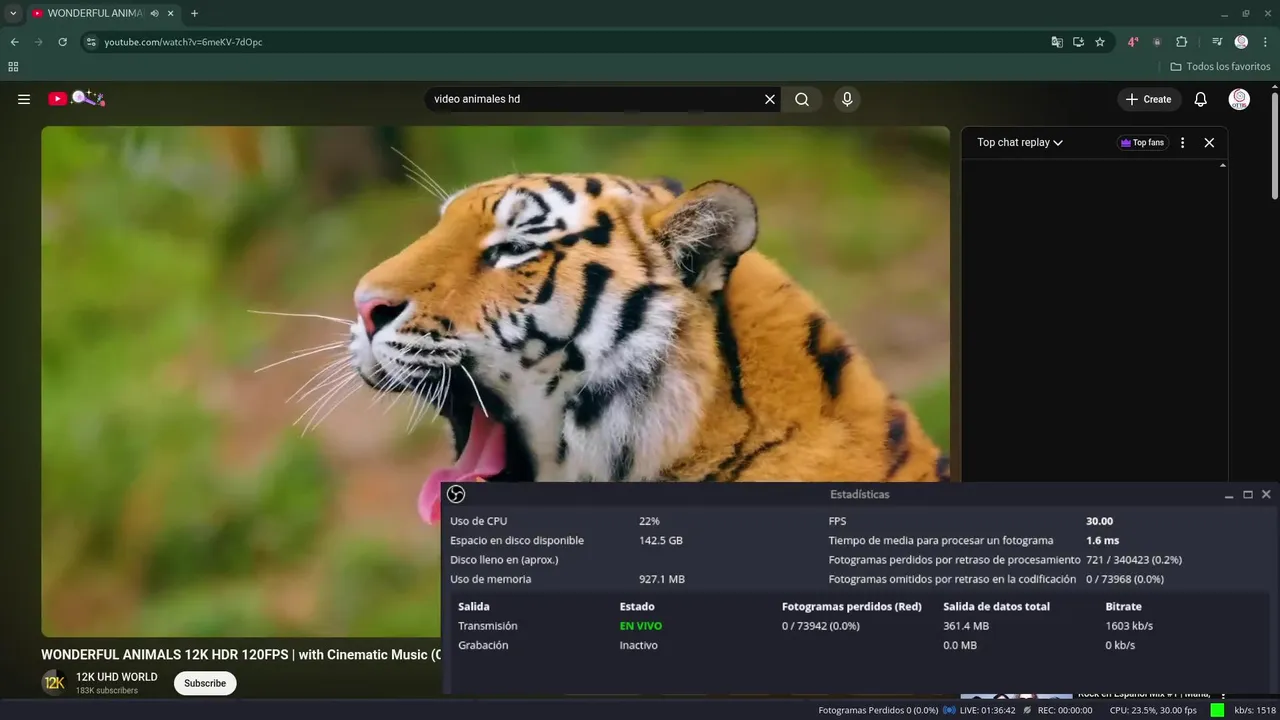Click the address bar URL
This screenshot has height=720, width=1280.
(184, 42)
